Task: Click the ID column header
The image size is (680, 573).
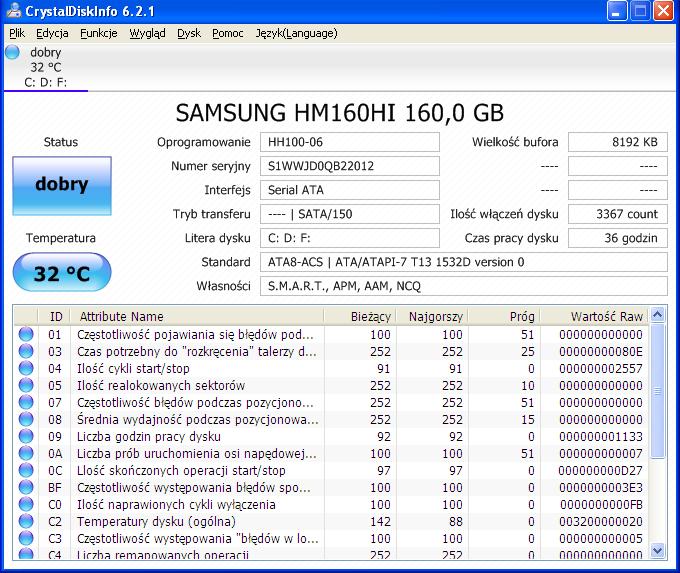Action: tap(55, 317)
